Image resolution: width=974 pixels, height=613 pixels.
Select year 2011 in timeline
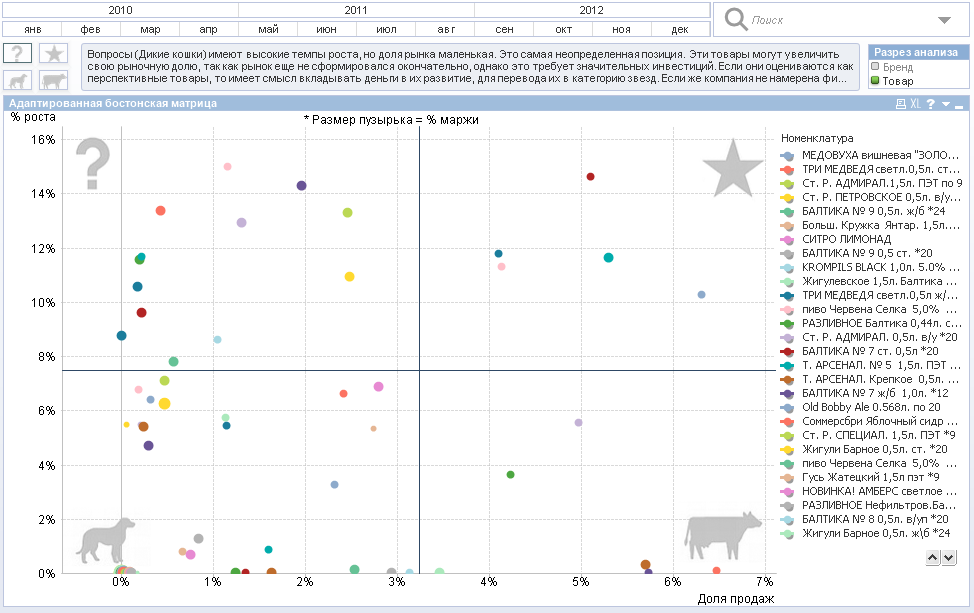[x=355, y=10]
